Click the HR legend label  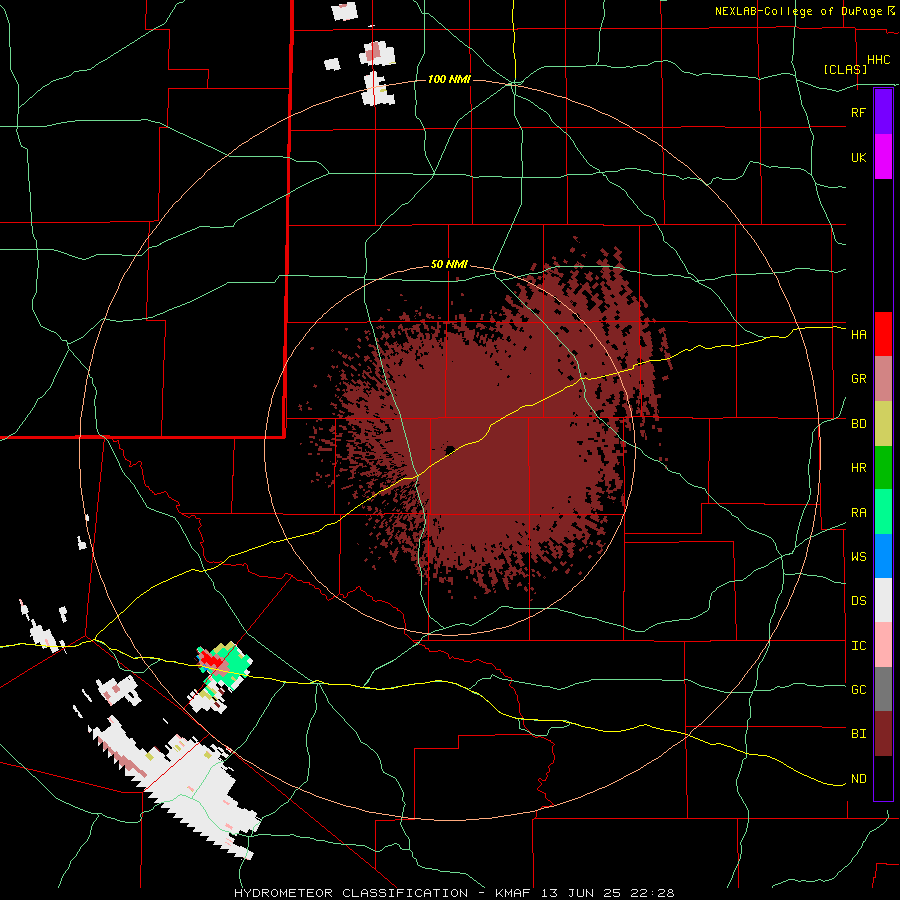point(858,468)
